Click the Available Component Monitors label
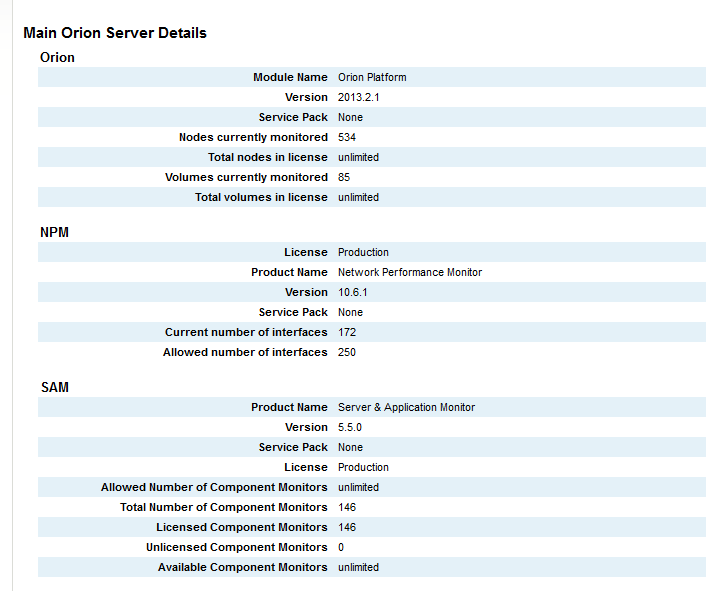The width and height of the screenshot is (706, 591). click(x=242, y=567)
